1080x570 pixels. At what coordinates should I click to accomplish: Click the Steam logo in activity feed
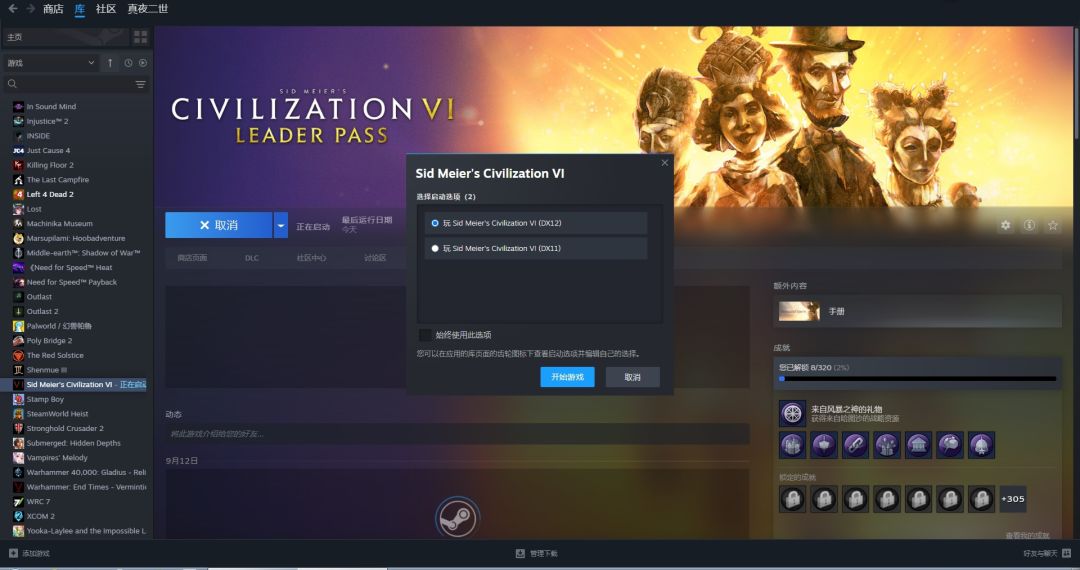click(457, 518)
